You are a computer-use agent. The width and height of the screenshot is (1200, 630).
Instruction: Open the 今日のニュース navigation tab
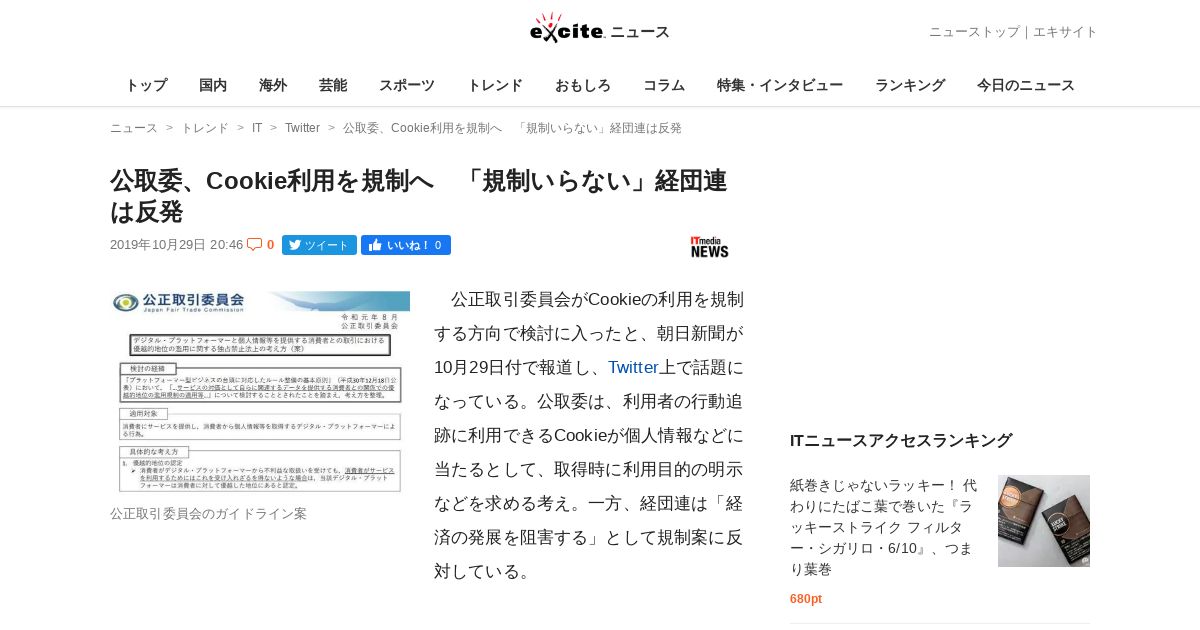[1026, 85]
